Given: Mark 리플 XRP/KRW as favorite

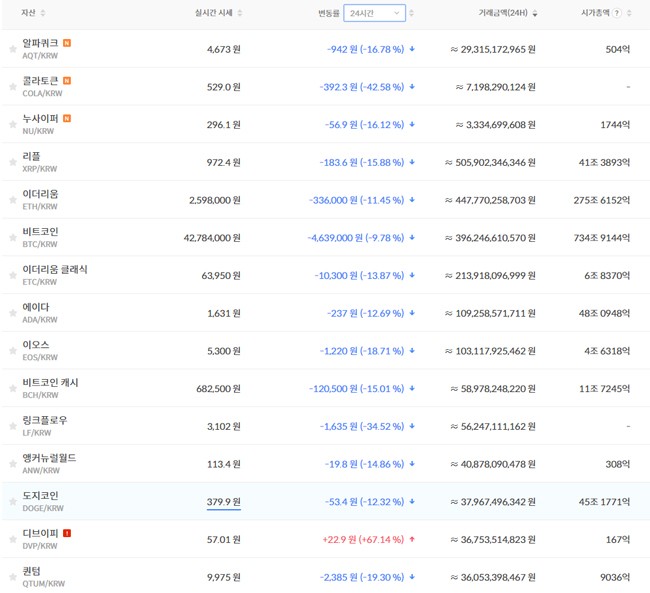Looking at the screenshot, I should pyautogui.click(x=13, y=163).
